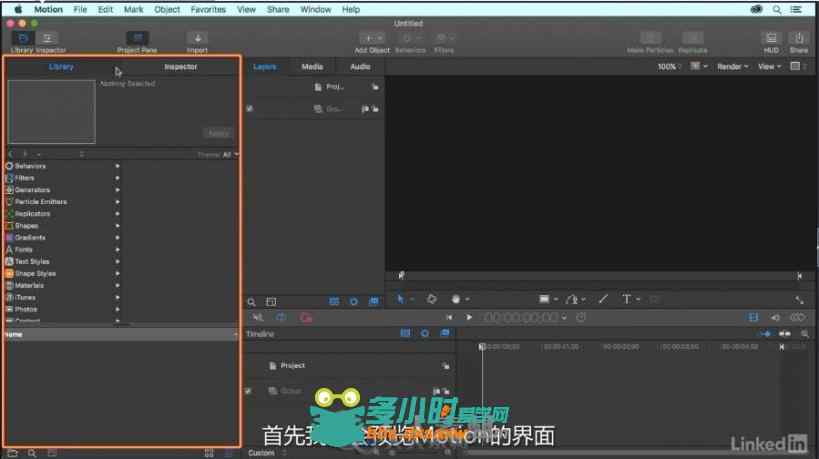Open the Behaviors toolbar menu
Screen dimensions: 819x459
411,38
